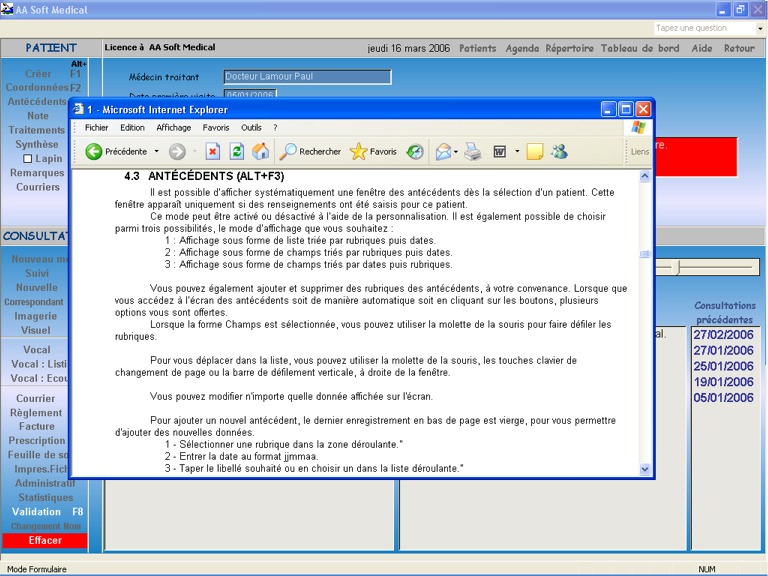Click the yellow discussion note icon

click(534, 151)
